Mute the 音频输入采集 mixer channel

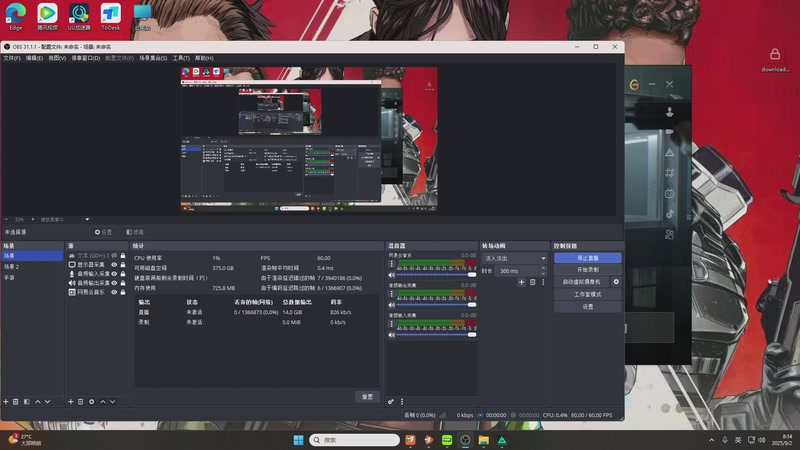[392, 335]
